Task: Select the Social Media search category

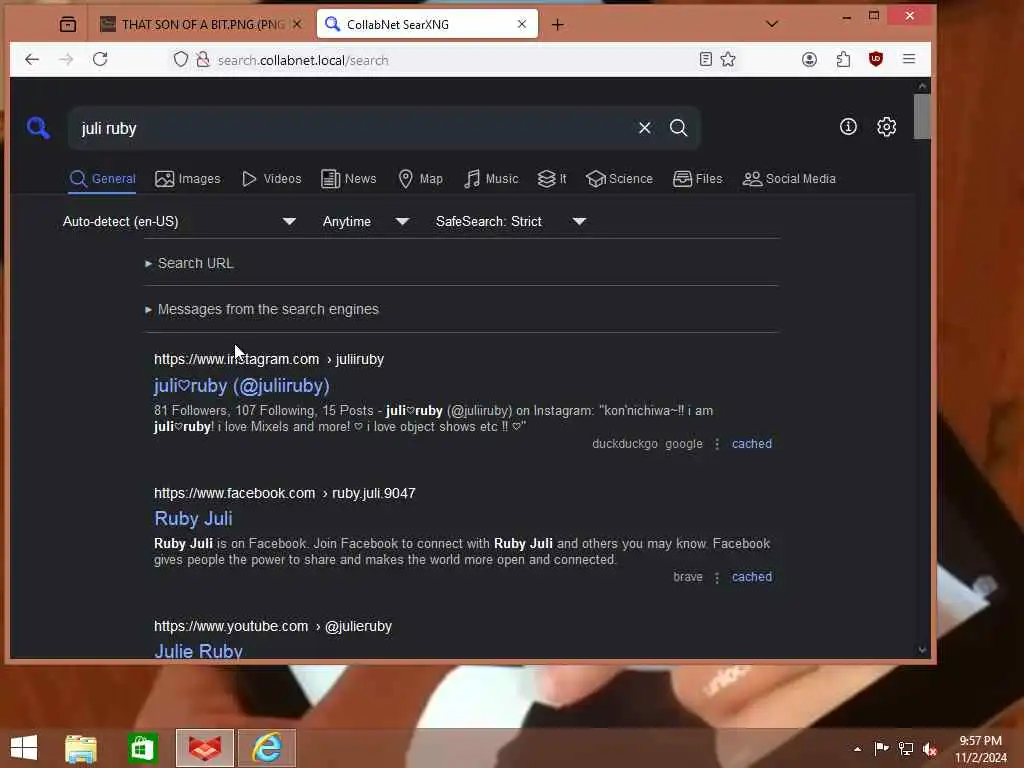Action: tap(789, 178)
